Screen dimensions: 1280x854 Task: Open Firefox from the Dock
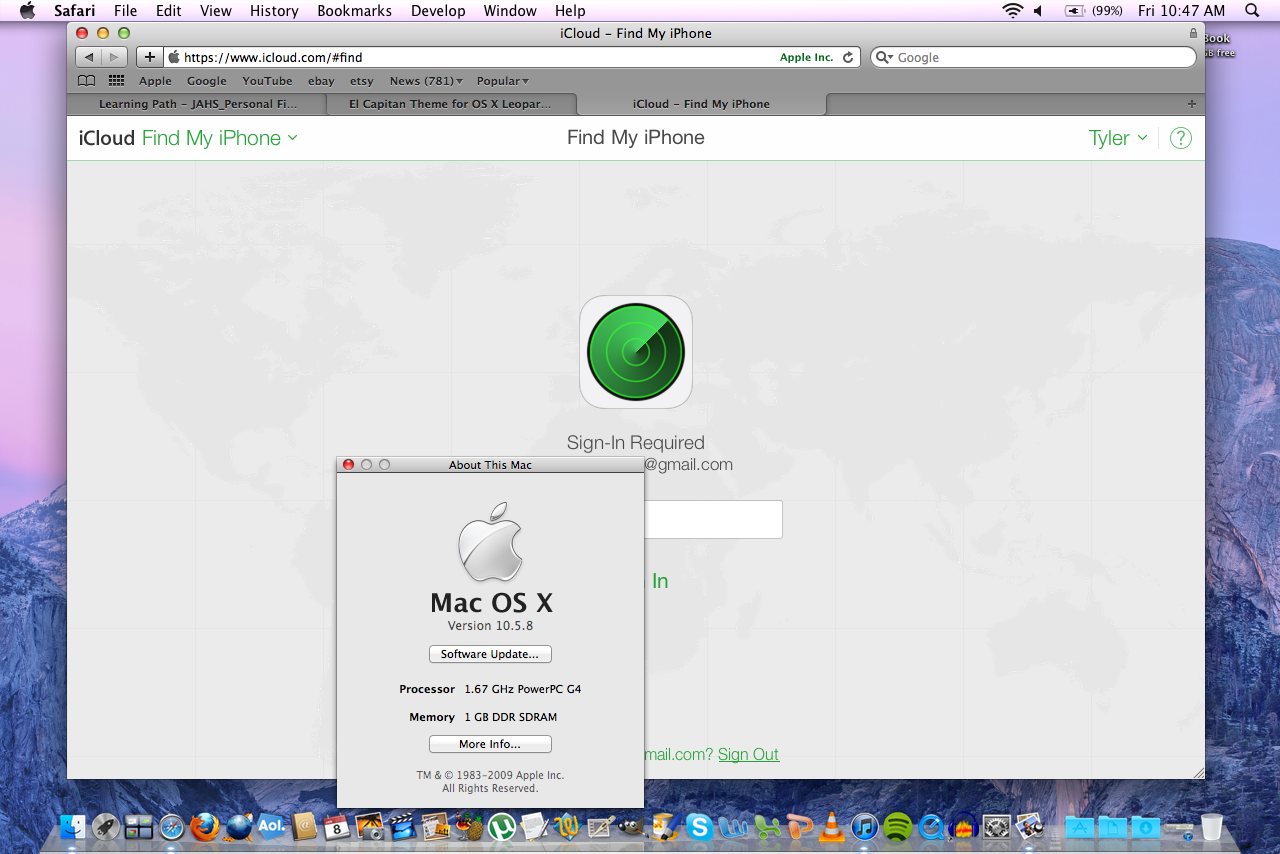coord(205,827)
